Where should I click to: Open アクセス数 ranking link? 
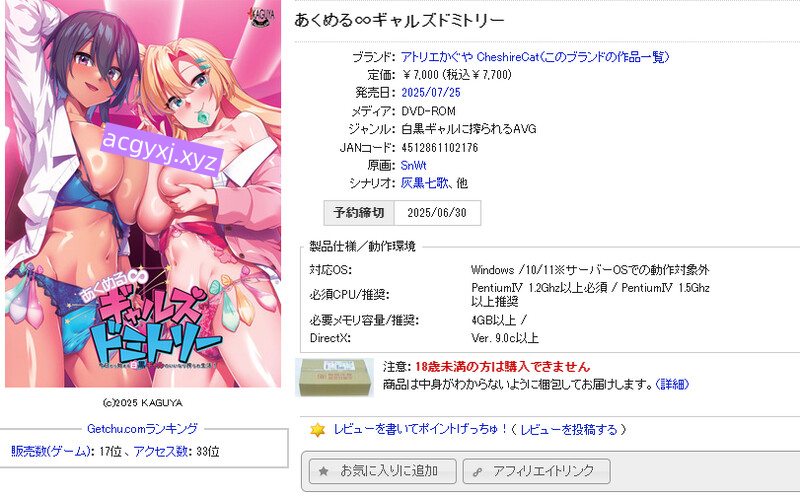(x=161, y=451)
